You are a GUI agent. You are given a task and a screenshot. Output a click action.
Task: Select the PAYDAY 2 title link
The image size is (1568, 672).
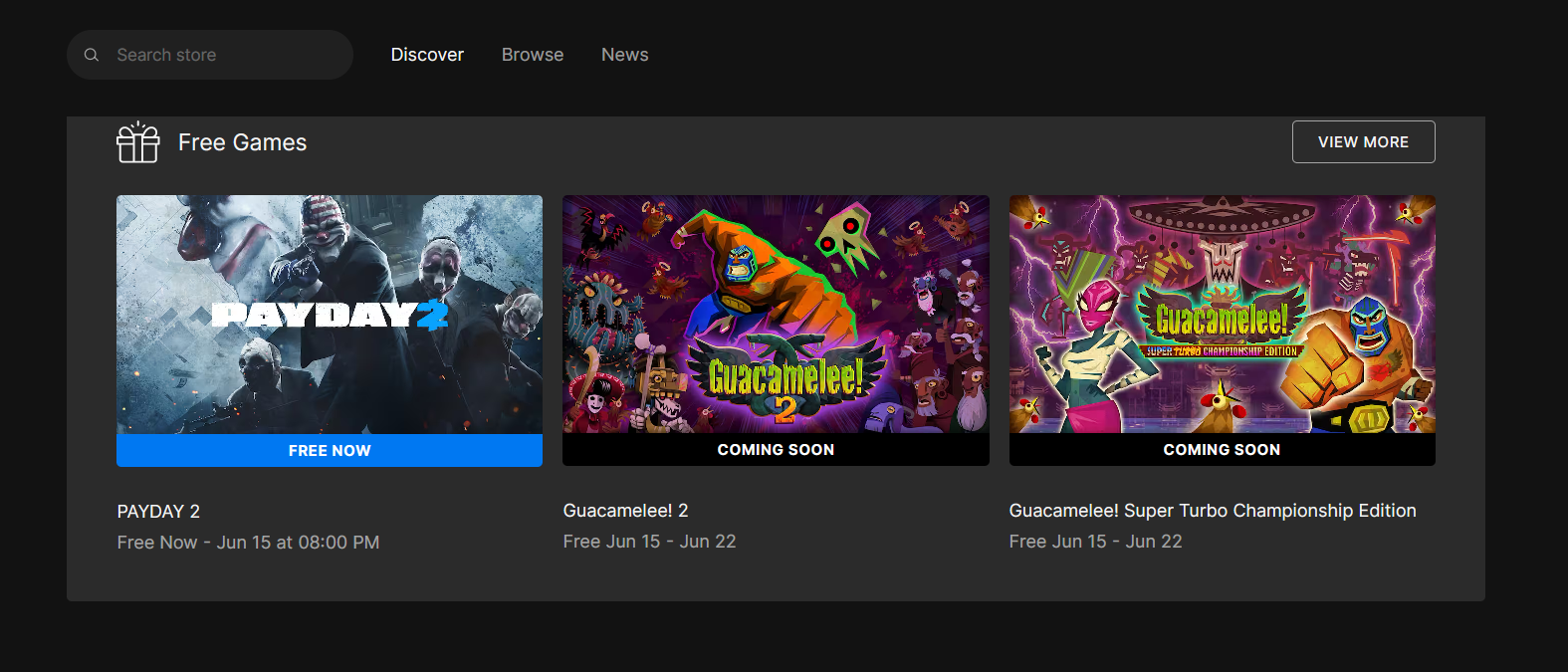[158, 512]
